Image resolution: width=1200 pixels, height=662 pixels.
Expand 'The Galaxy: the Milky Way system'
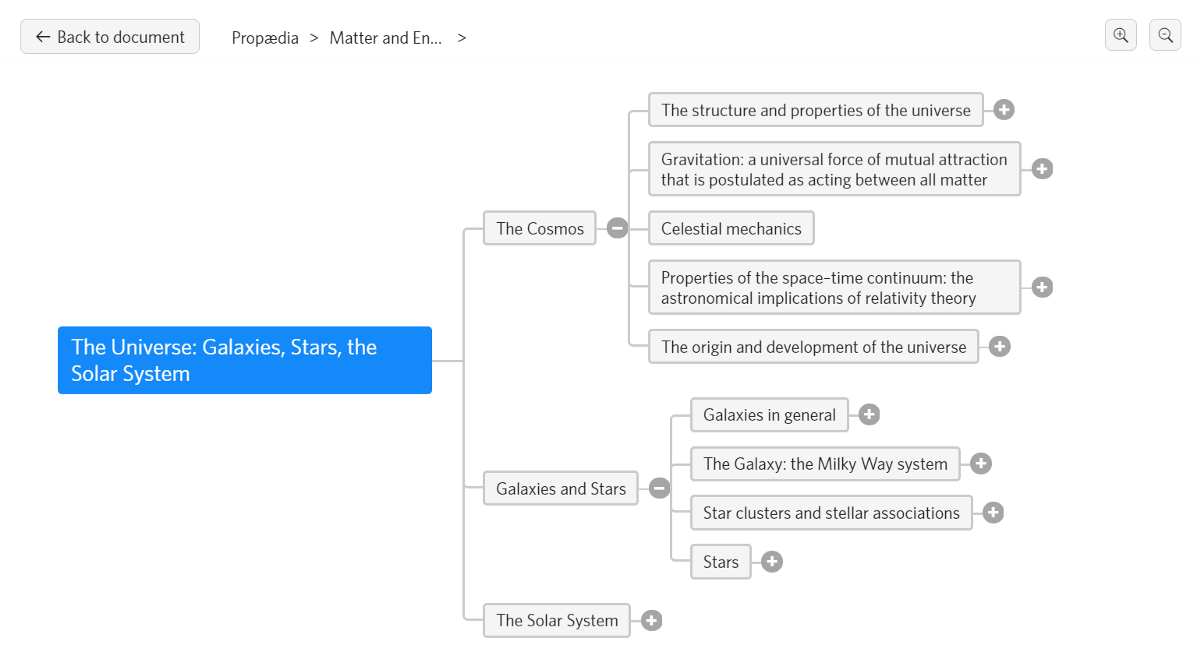[x=981, y=463]
